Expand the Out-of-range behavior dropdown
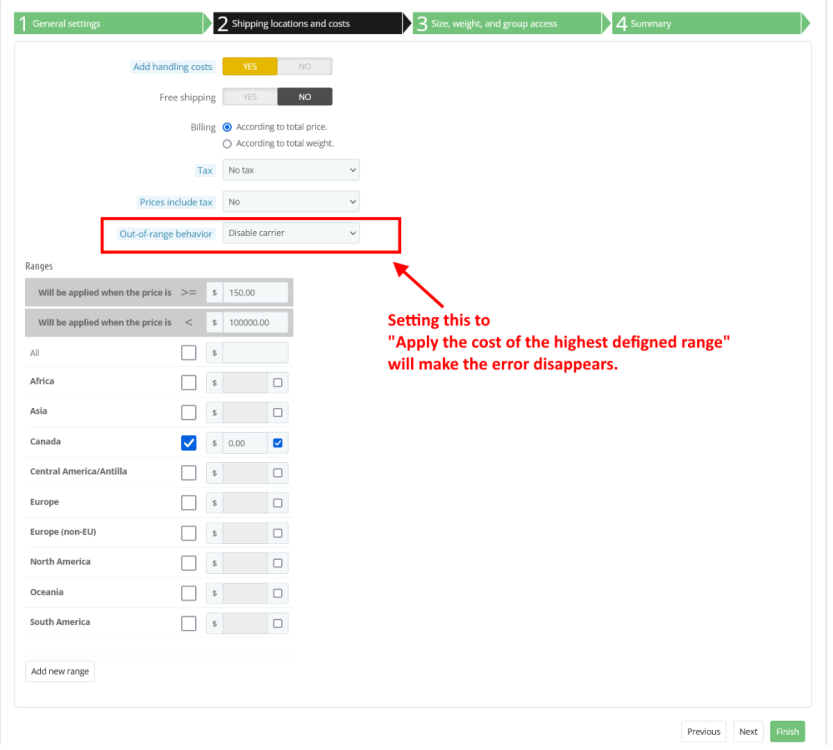The image size is (833, 750). point(290,233)
